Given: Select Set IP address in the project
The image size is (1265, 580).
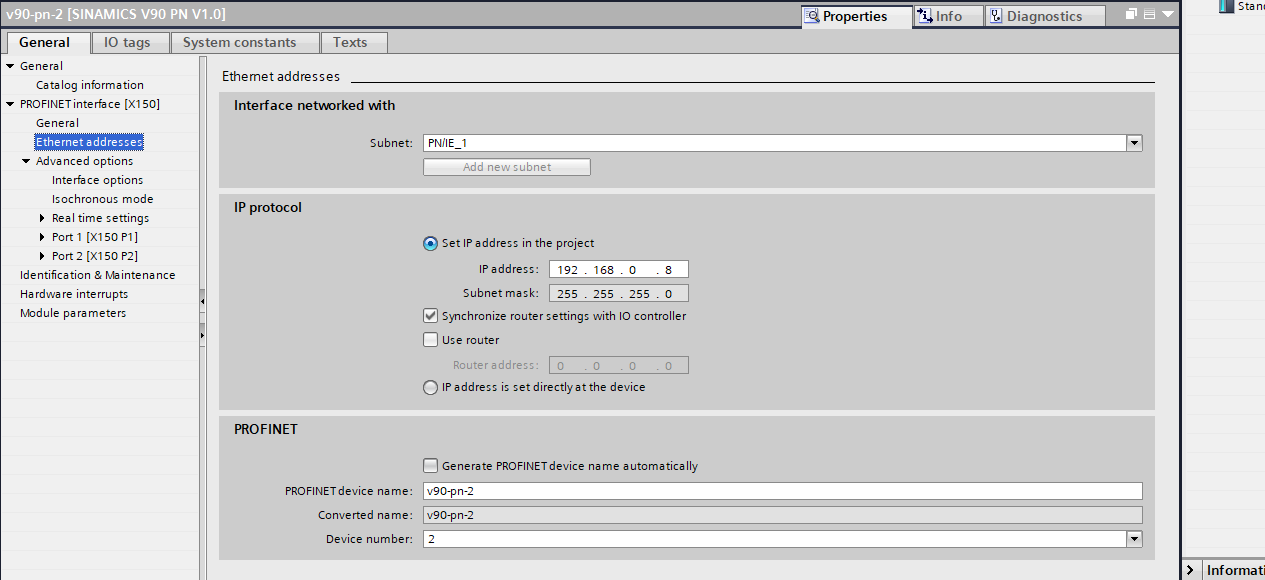Looking at the screenshot, I should 430,243.
